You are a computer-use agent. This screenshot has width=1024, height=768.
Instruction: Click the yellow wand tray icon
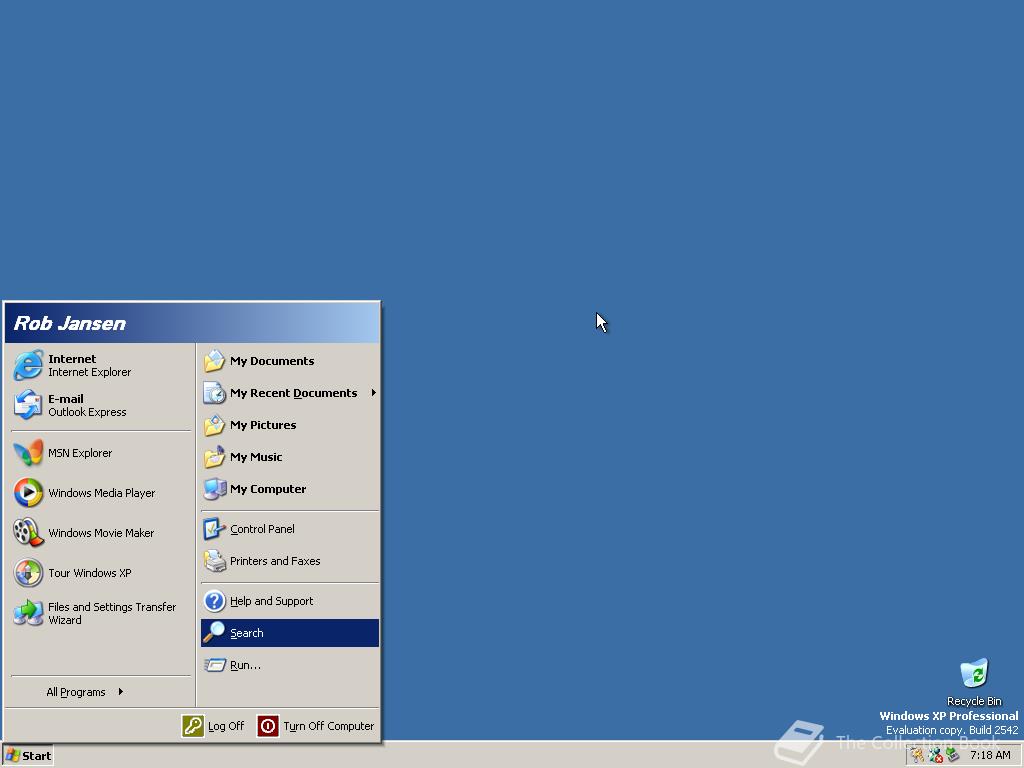[918, 756]
